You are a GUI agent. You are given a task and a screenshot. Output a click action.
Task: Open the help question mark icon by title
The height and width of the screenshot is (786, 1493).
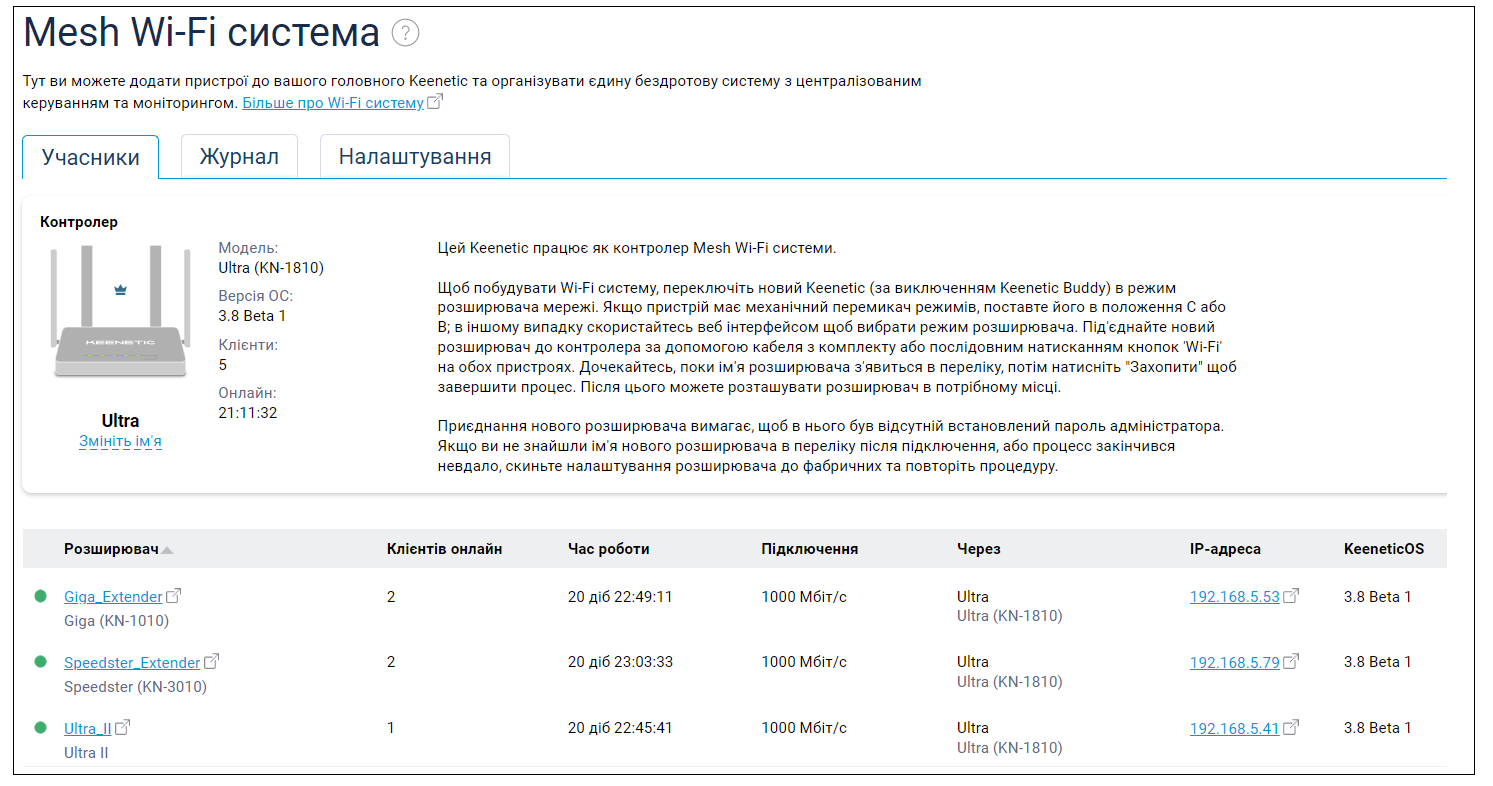point(405,34)
